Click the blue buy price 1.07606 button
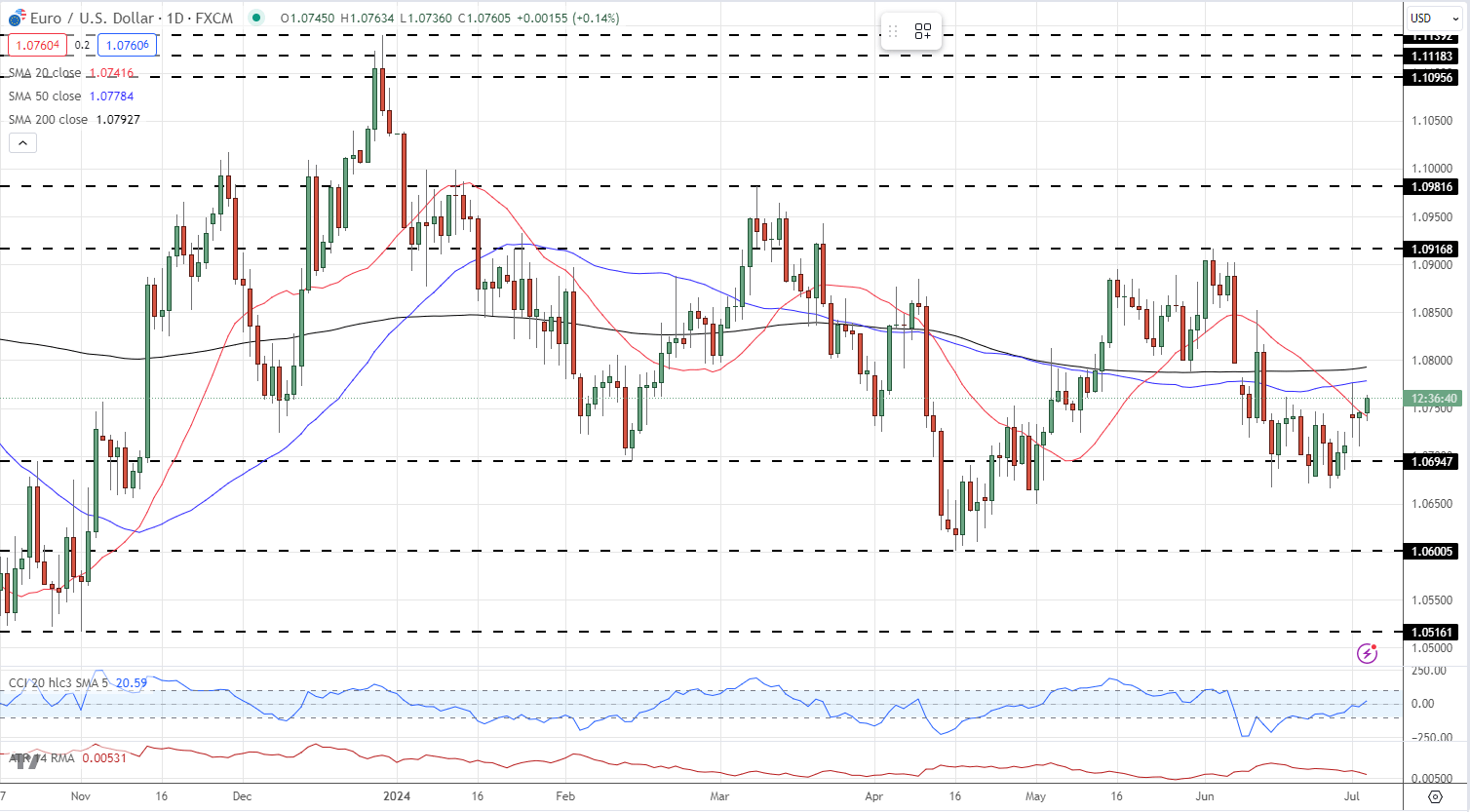1470x812 pixels. click(127, 45)
